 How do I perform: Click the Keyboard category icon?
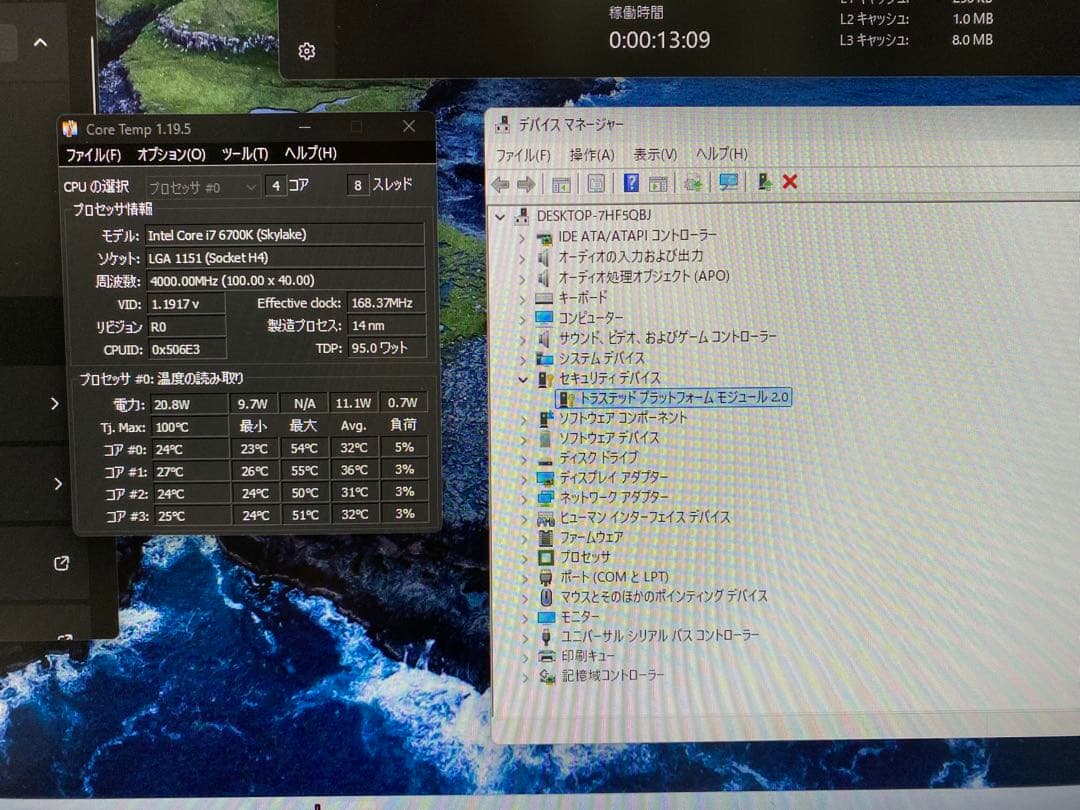(x=544, y=298)
